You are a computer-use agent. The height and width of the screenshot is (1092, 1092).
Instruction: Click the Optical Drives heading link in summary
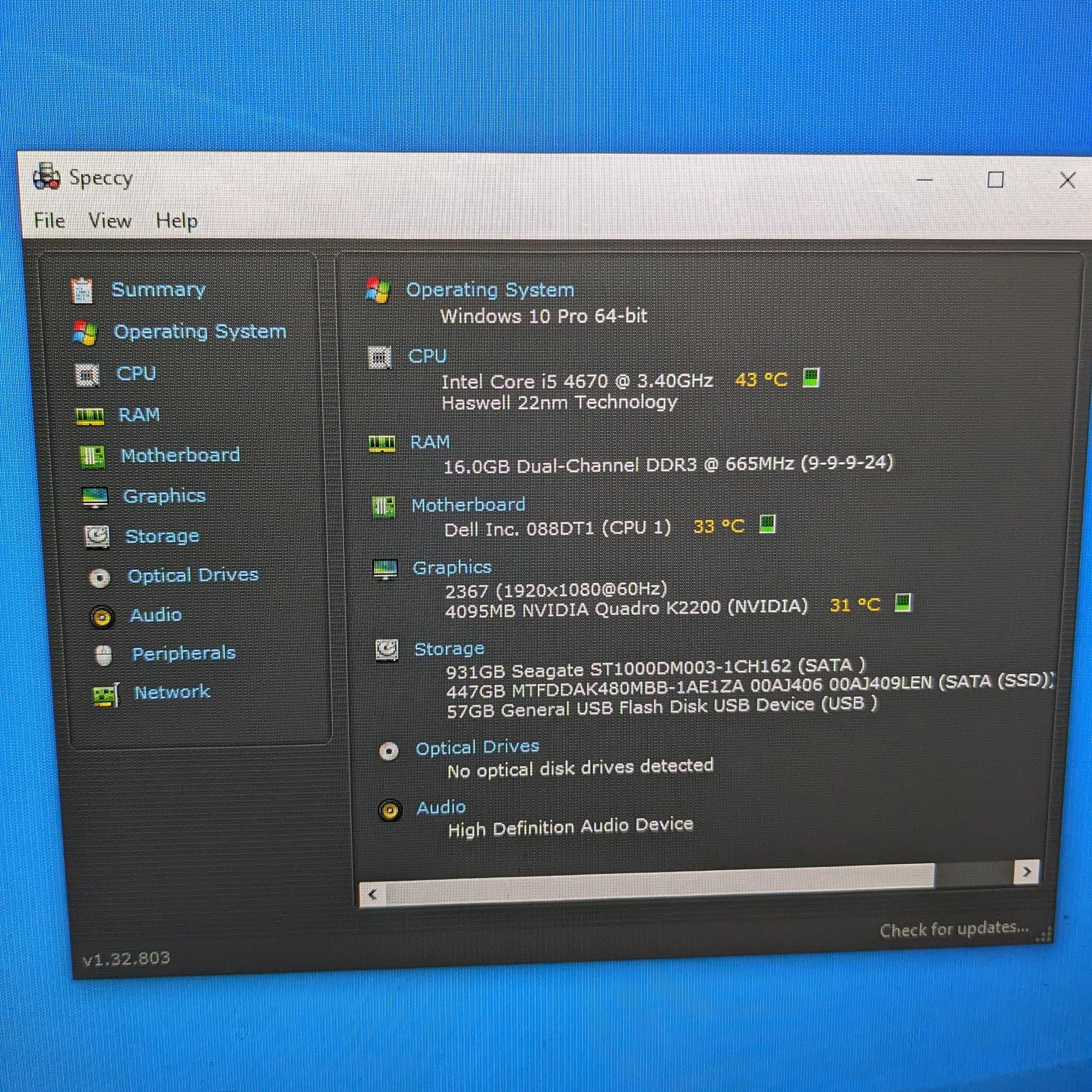[x=478, y=747]
